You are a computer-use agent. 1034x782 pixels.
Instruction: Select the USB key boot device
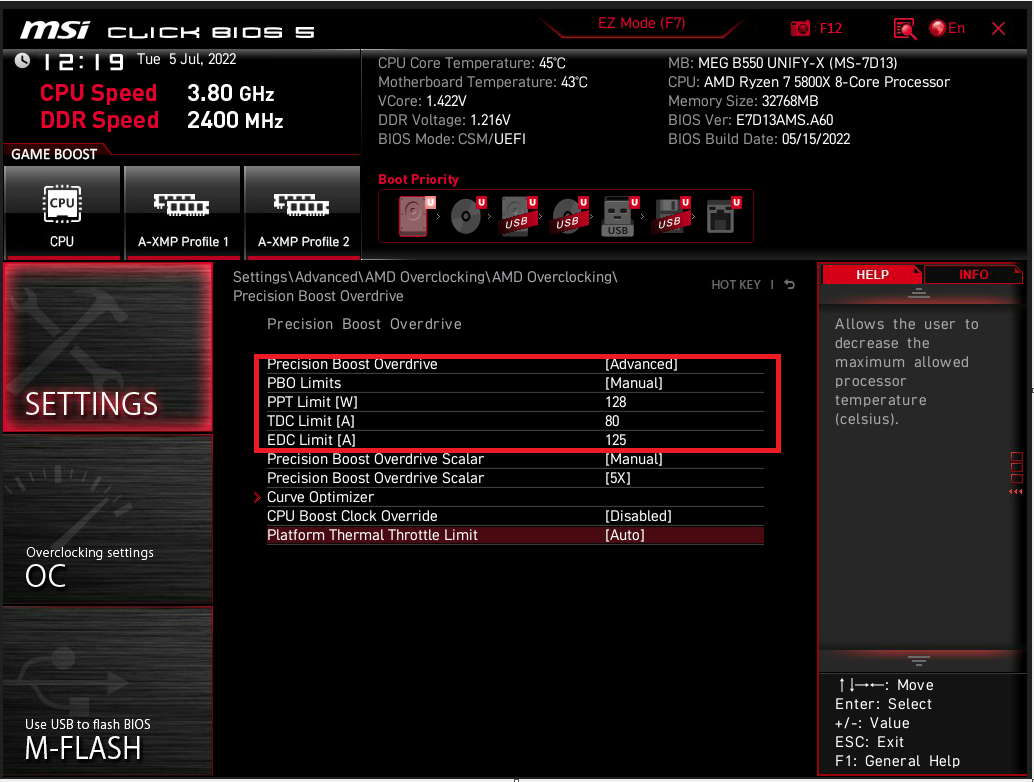pos(620,216)
